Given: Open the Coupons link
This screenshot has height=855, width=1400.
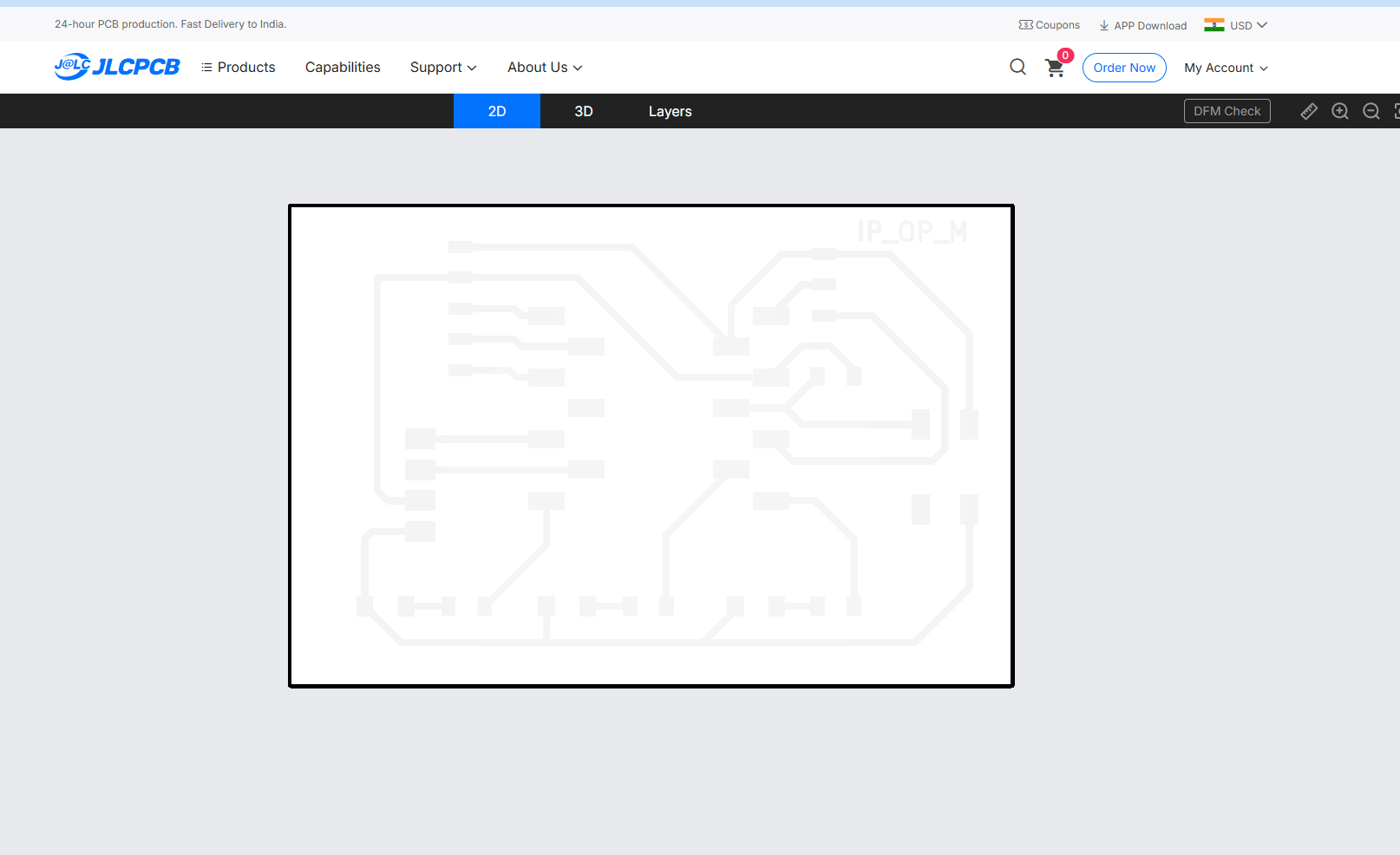Looking at the screenshot, I should [1050, 25].
